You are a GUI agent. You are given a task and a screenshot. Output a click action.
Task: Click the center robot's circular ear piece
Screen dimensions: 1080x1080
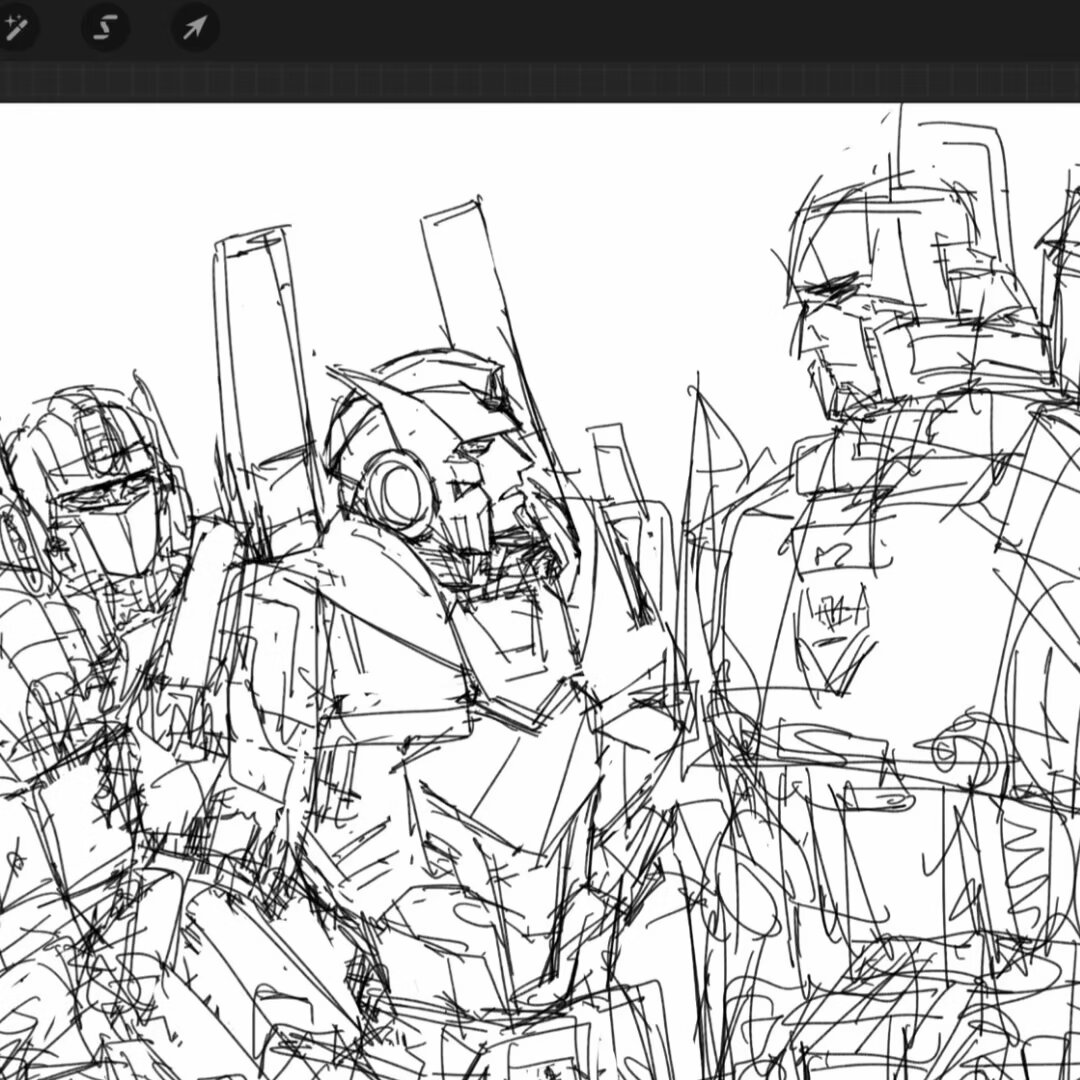point(400,492)
